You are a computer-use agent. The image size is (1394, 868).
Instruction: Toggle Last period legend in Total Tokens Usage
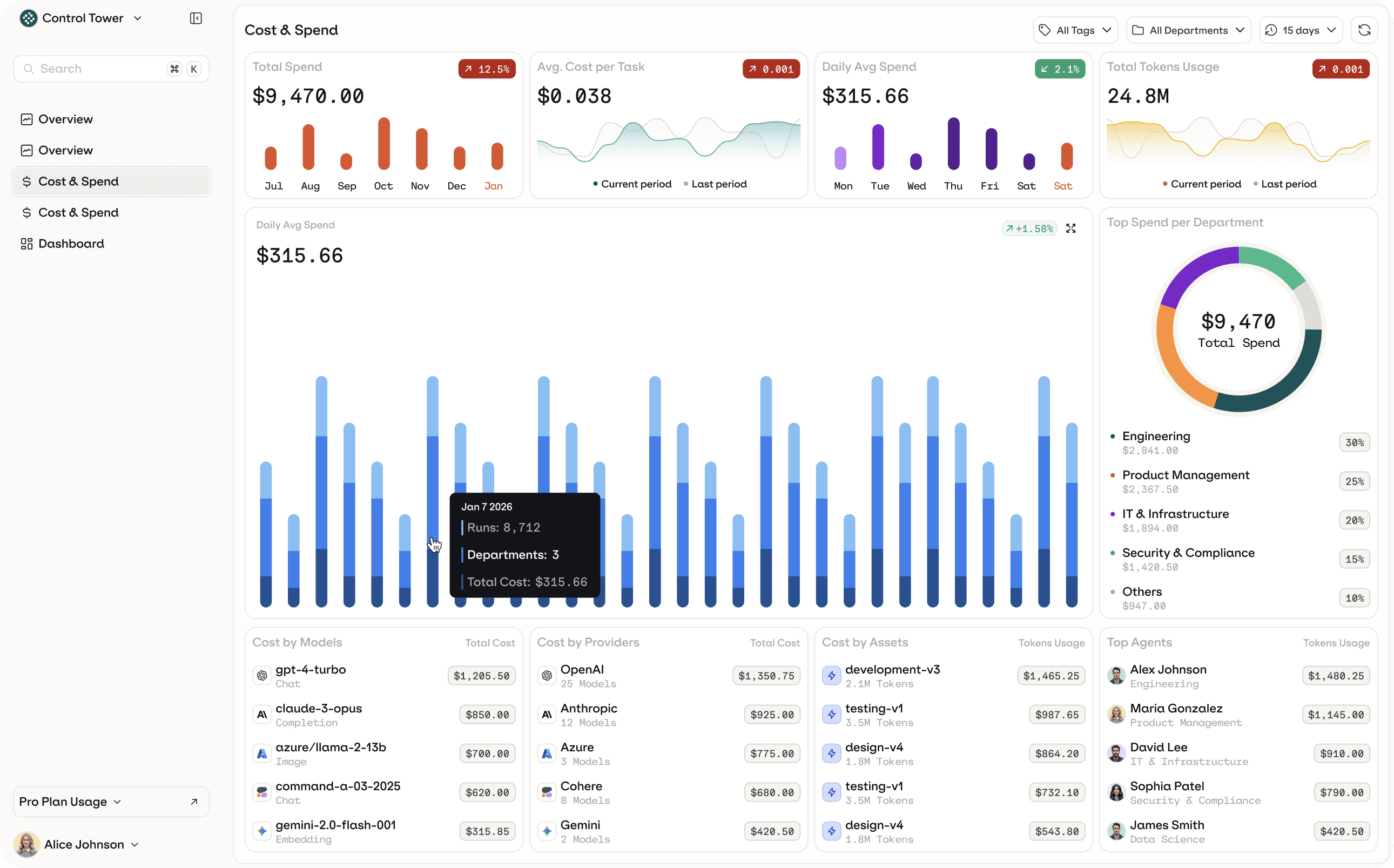click(x=1284, y=184)
